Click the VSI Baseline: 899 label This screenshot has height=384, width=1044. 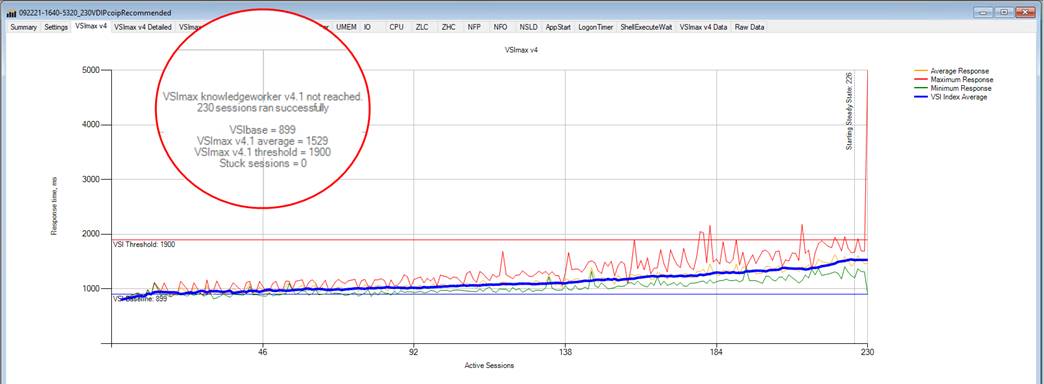[140, 299]
